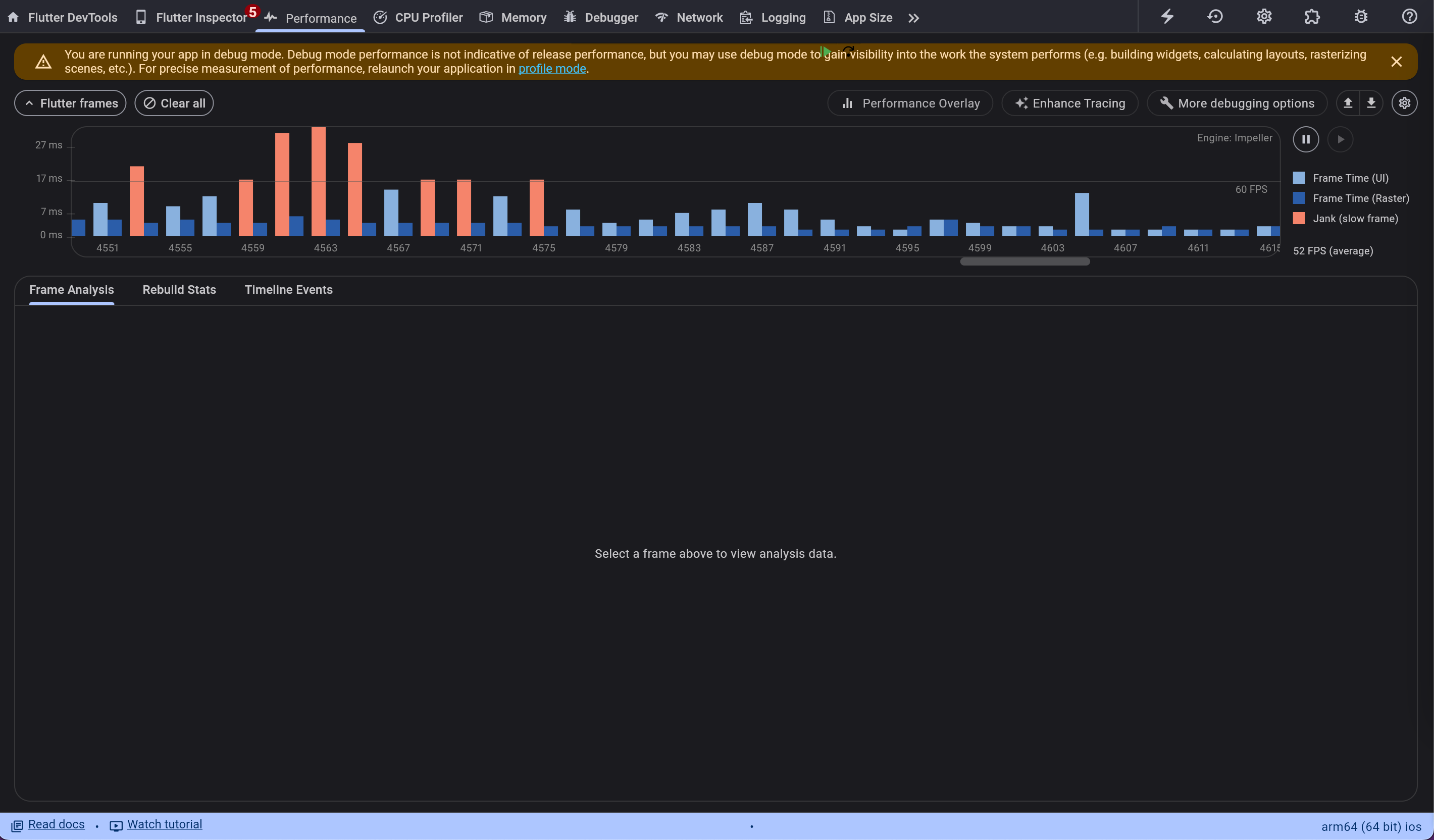The height and width of the screenshot is (840, 1434).
Task: Switch to the Rebuild Stats tab
Action: [179, 289]
